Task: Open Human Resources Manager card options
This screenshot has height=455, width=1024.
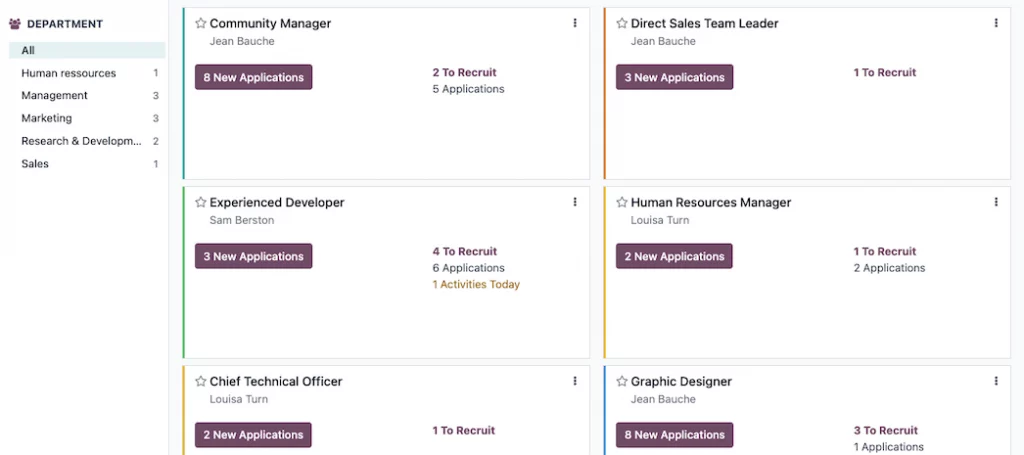Action: [996, 202]
